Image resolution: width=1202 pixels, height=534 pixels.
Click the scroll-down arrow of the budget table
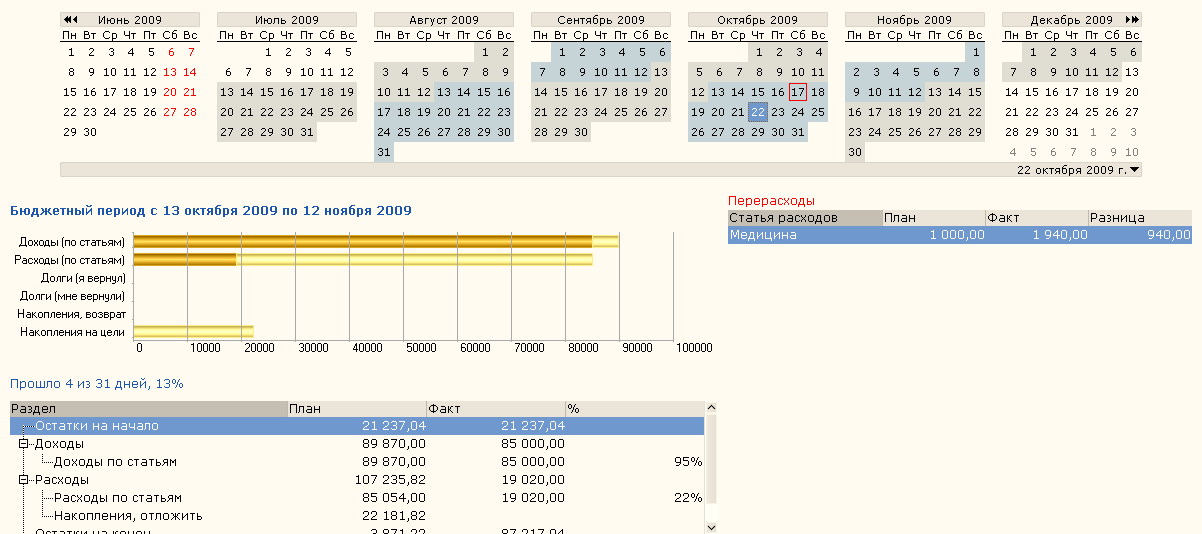click(711, 526)
